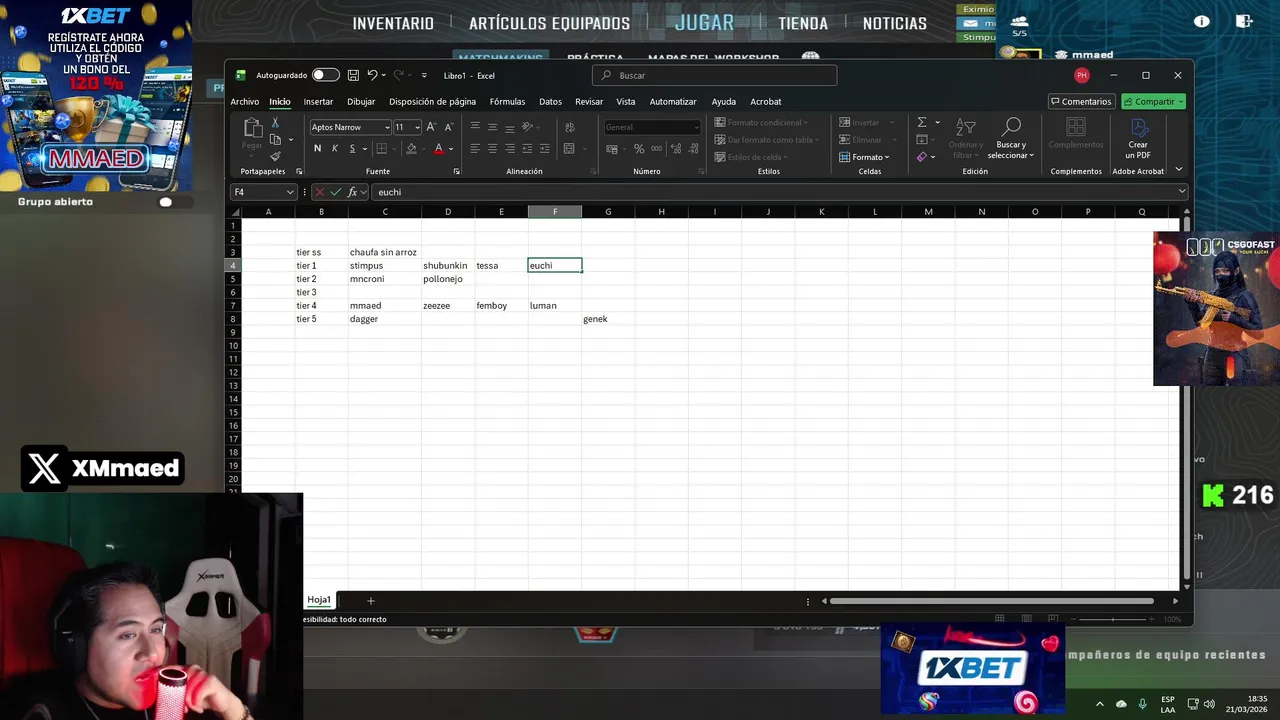Align cell text to middle vertically
The image size is (1280, 720).
tap(492, 127)
